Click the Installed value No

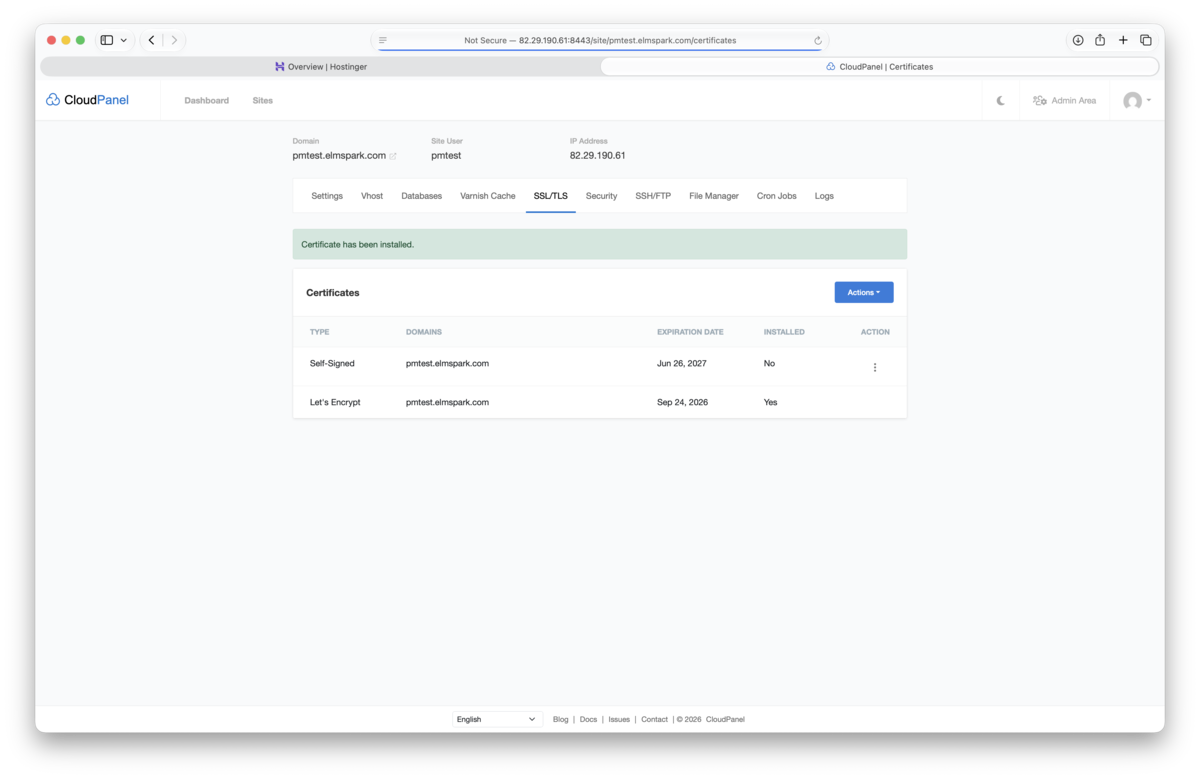(769, 363)
